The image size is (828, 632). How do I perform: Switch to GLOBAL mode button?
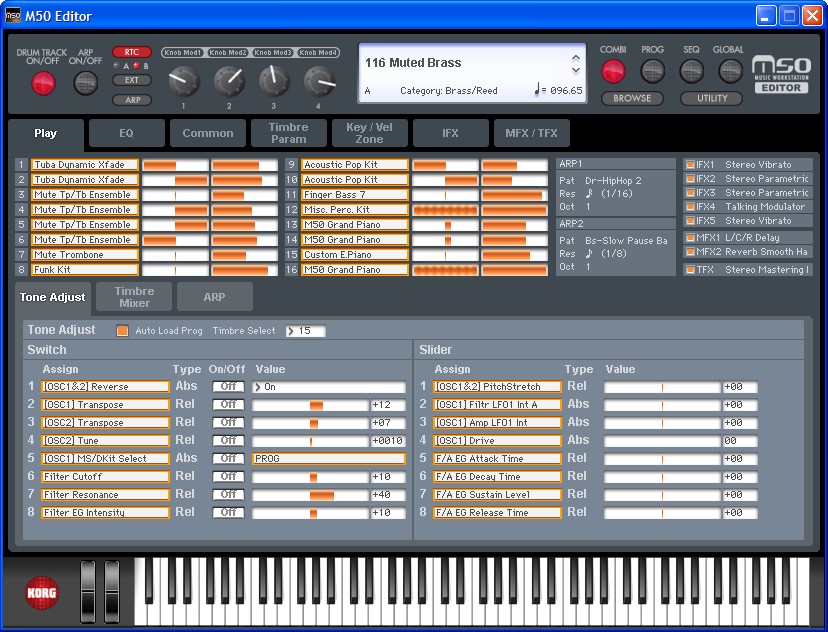click(730, 71)
